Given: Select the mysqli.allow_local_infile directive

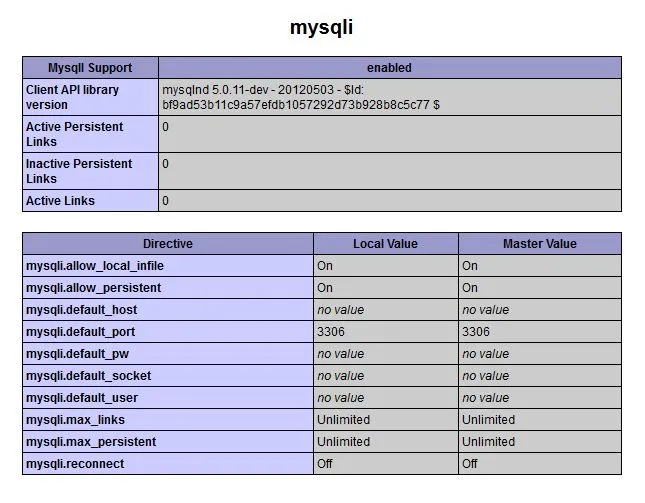Looking at the screenshot, I should [x=94, y=266].
